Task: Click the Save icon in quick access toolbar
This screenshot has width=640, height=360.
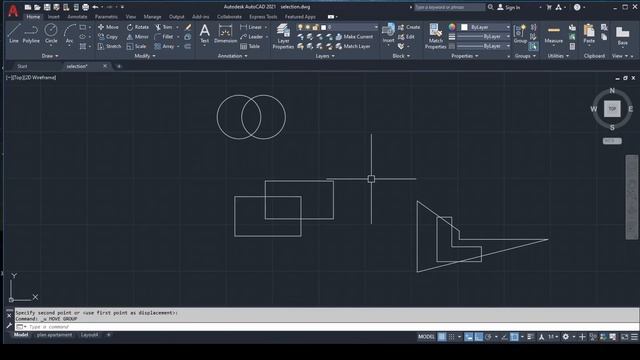Action: (x=47, y=7)
